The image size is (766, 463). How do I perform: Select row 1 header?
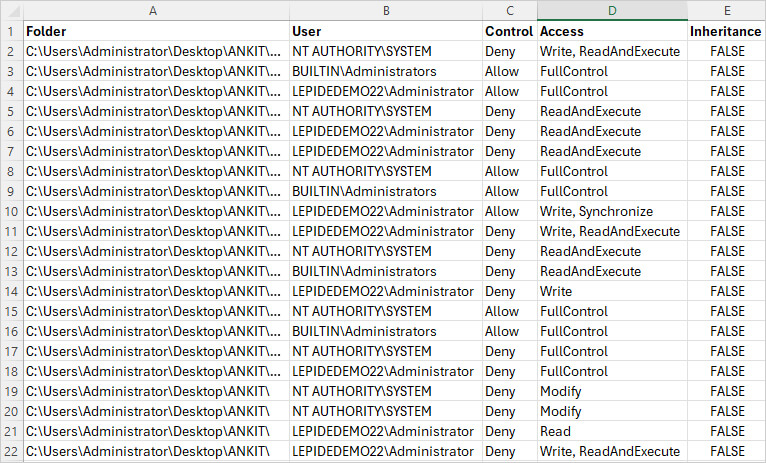tap(12, 31)
